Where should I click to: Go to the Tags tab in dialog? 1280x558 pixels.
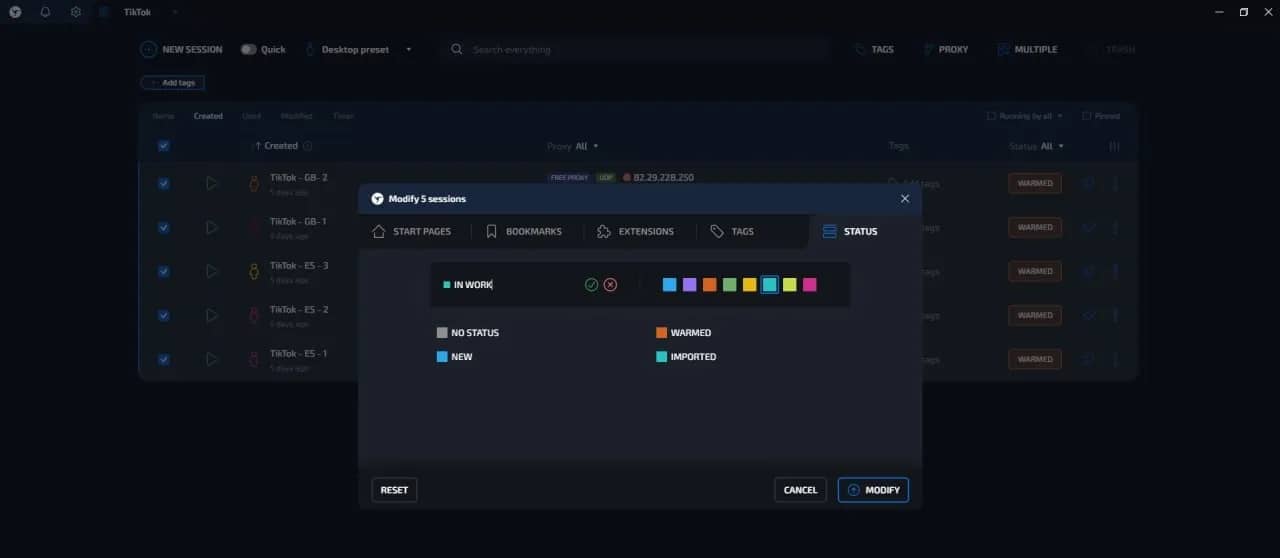click(732, 231)
